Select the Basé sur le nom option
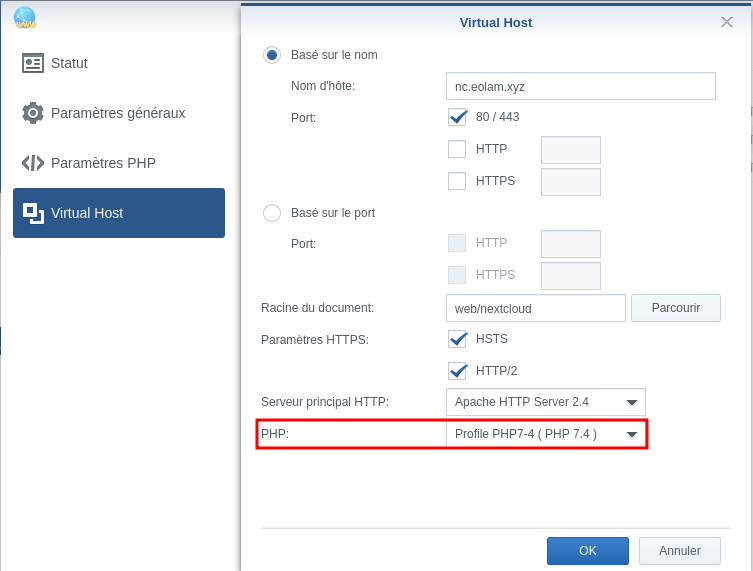 coord(272,55)
